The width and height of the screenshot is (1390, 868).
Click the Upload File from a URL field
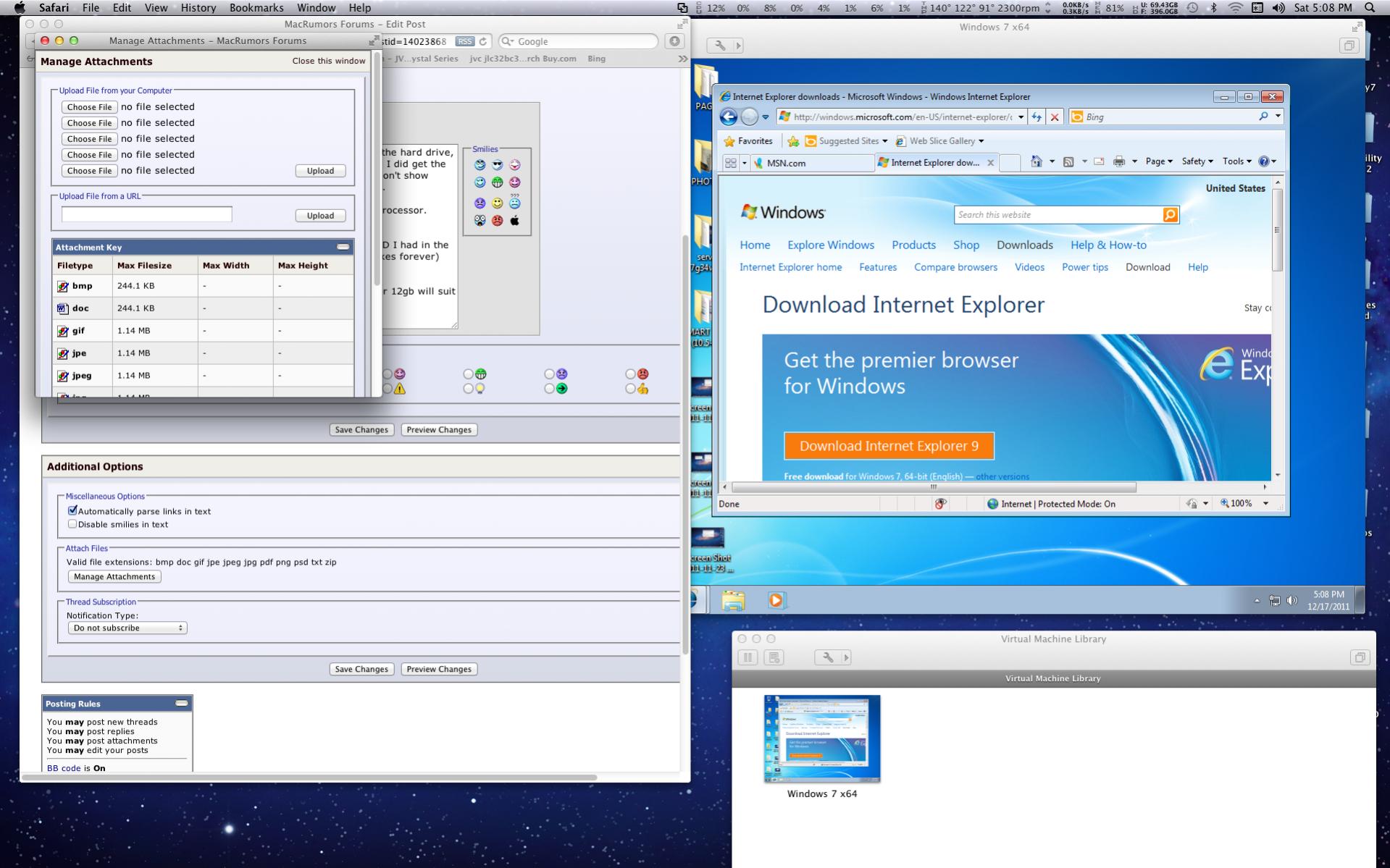pyautogui.click(x=146, y=214)
